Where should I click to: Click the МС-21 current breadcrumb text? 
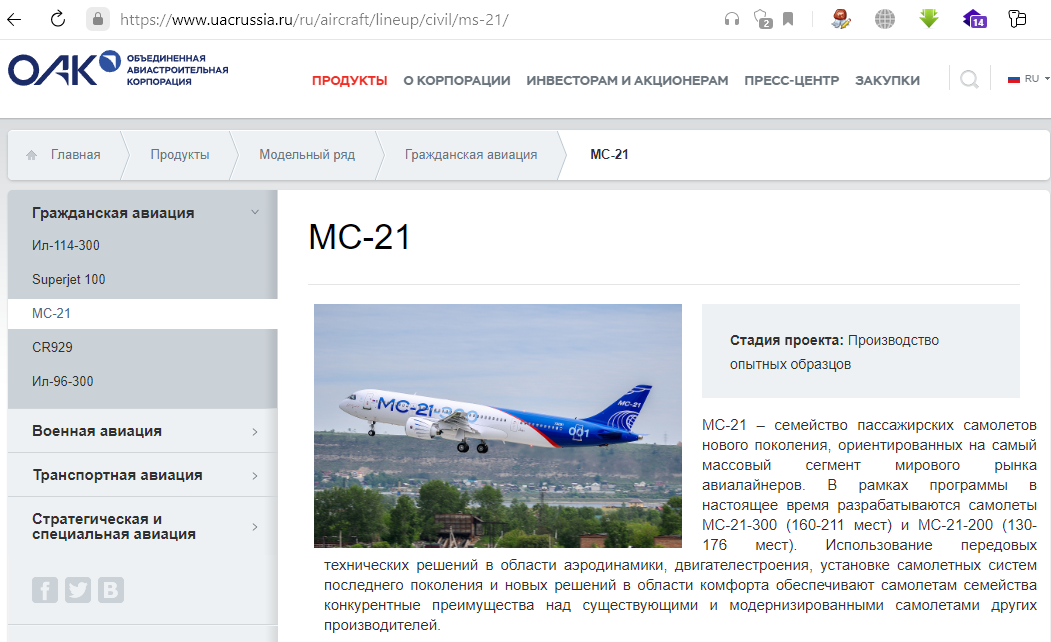[x=609, y=155]
